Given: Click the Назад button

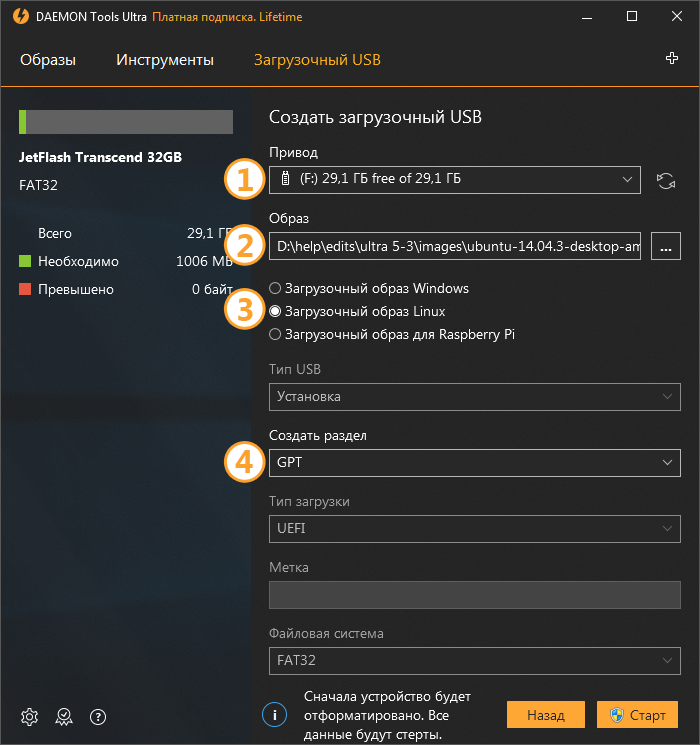Looking at the screenshot, I should pyautogui.click(x=546, y=715).
